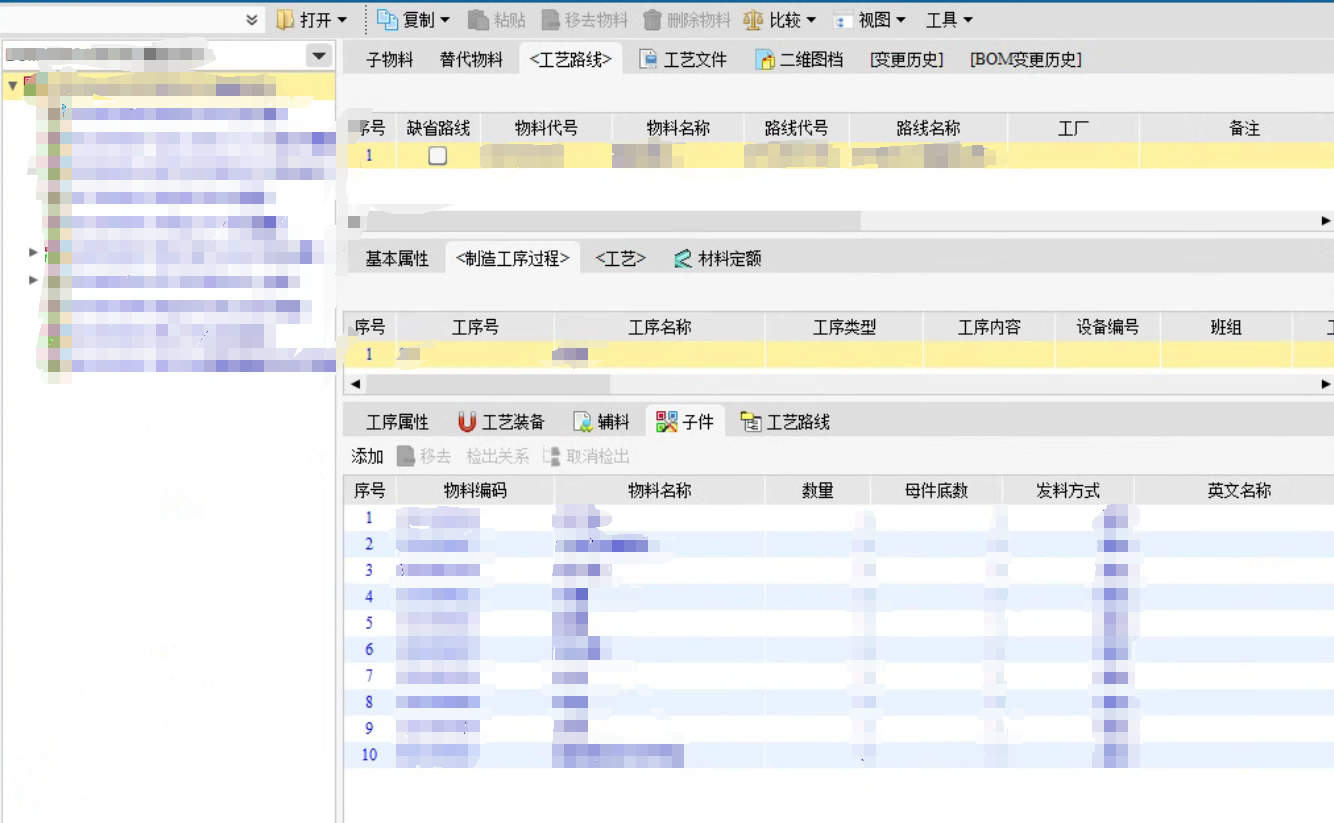Click the 删除物料 trash button
This screenshot has height=823, width=1334.
687,20
